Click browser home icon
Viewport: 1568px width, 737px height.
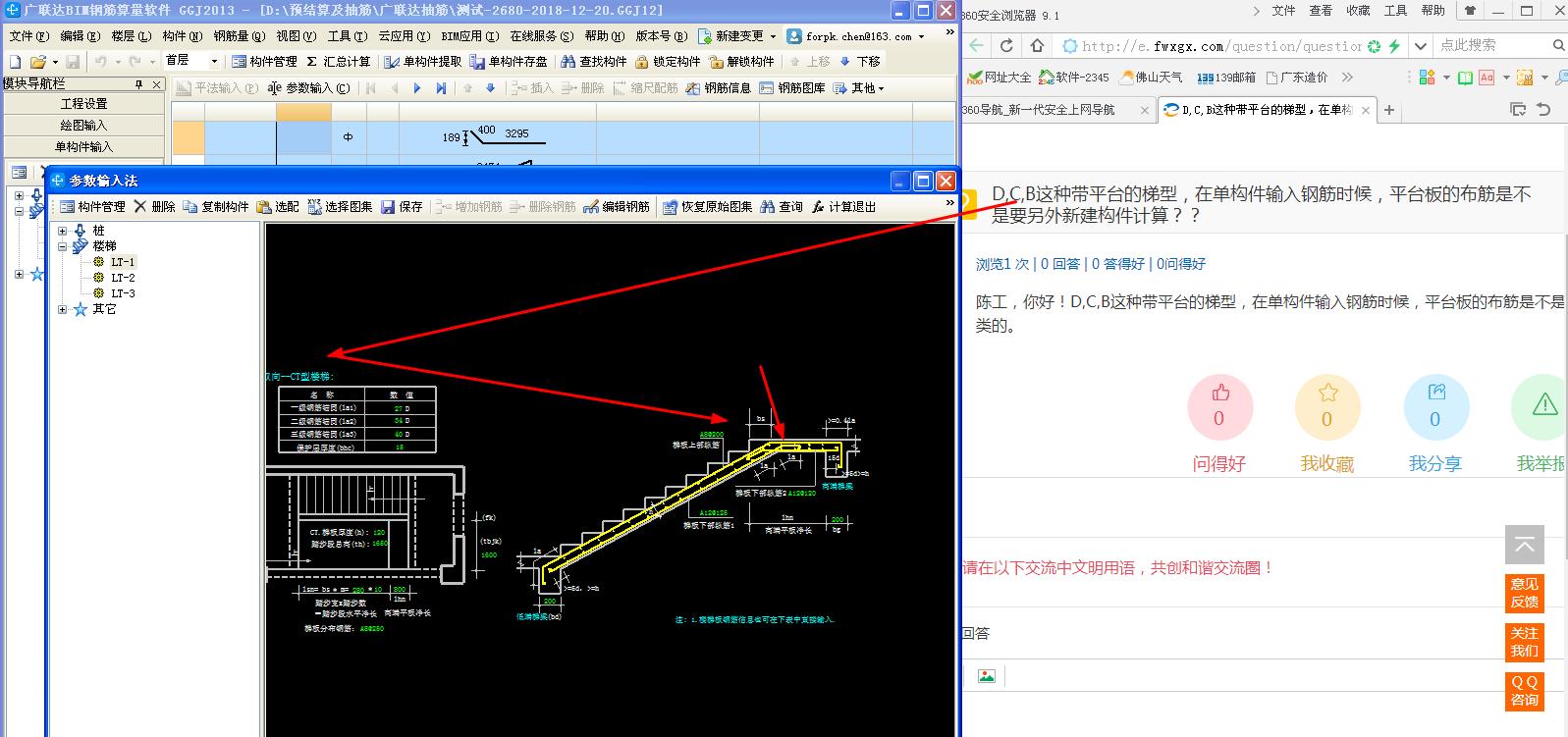click(x=1038, y=45)
